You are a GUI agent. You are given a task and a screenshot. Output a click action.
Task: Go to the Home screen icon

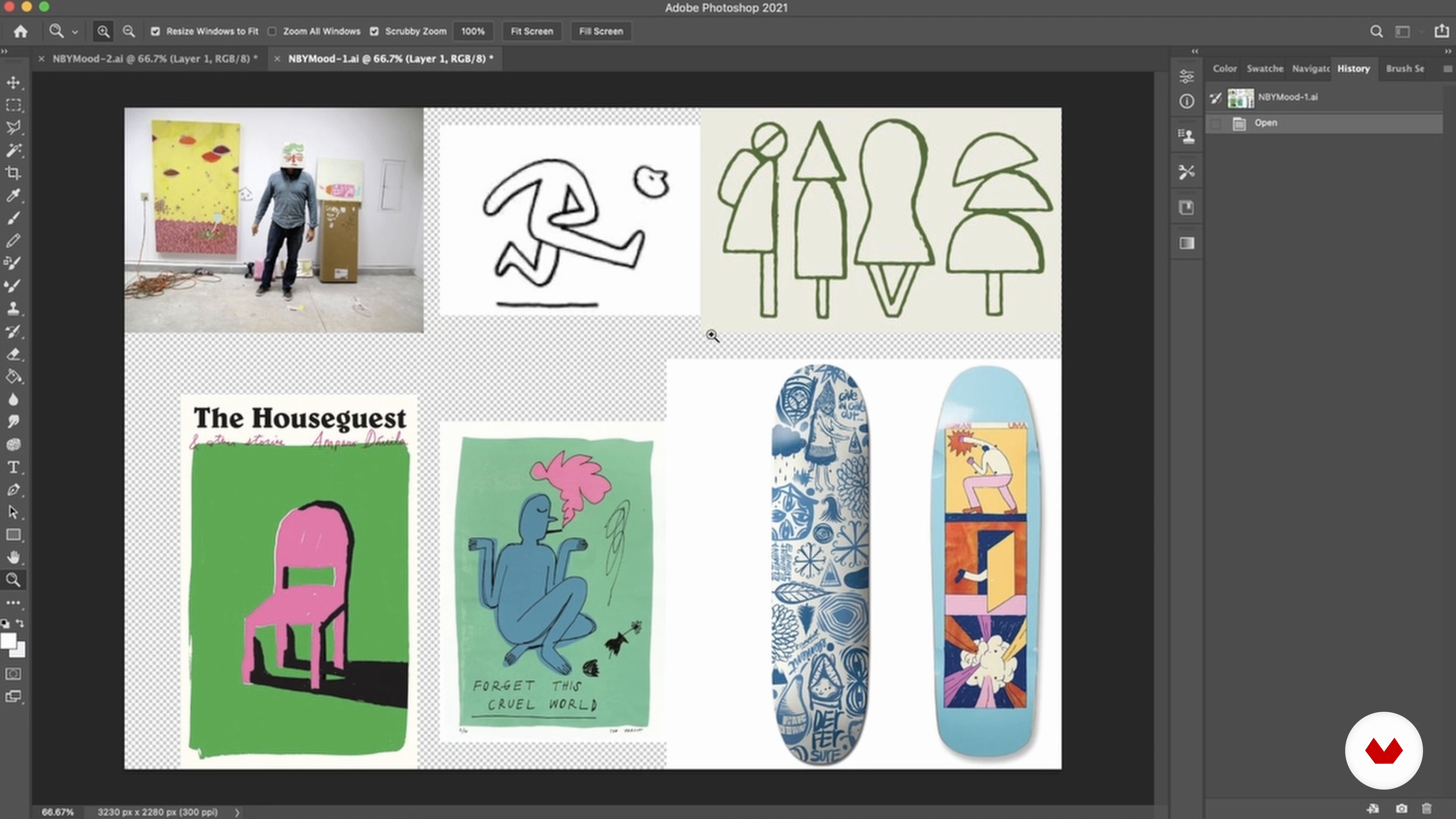click(21, 31)
